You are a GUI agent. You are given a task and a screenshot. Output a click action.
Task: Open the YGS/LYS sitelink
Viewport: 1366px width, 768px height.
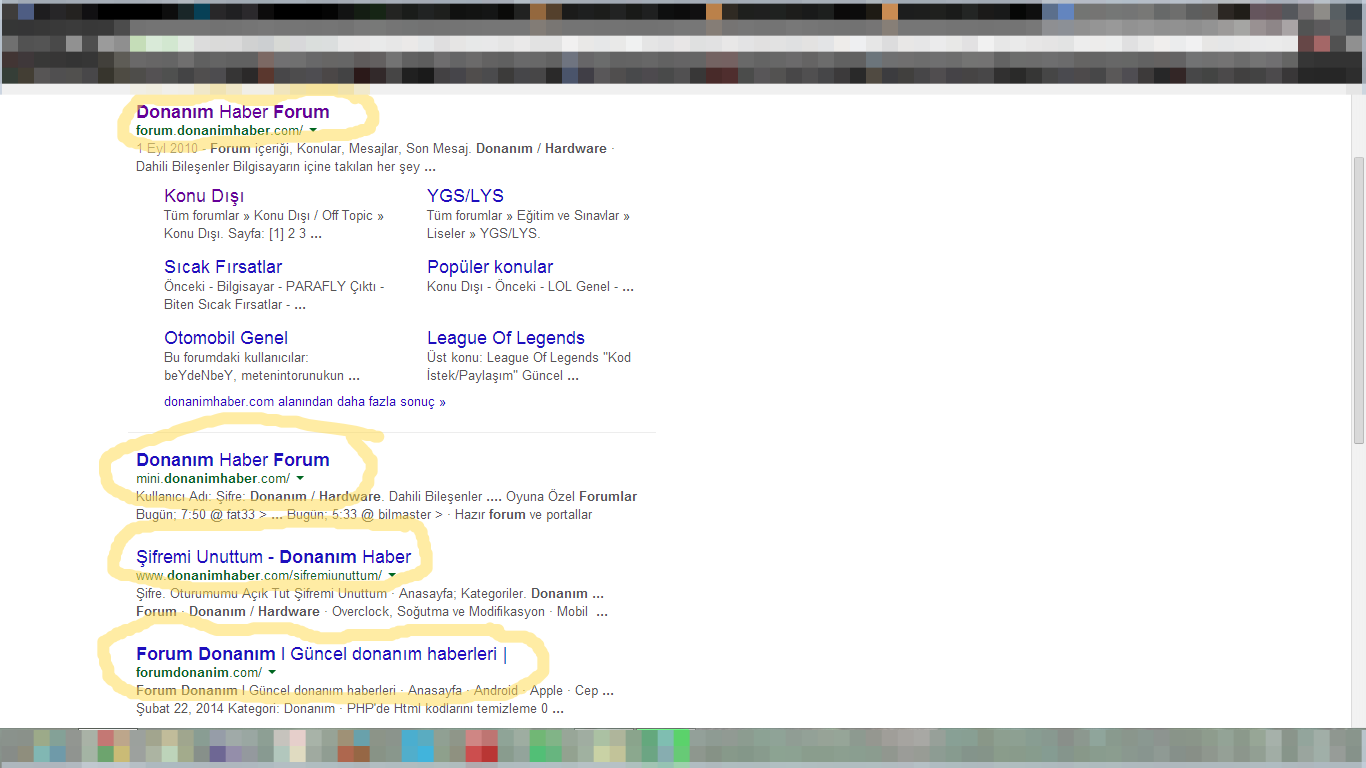point(465,196)
